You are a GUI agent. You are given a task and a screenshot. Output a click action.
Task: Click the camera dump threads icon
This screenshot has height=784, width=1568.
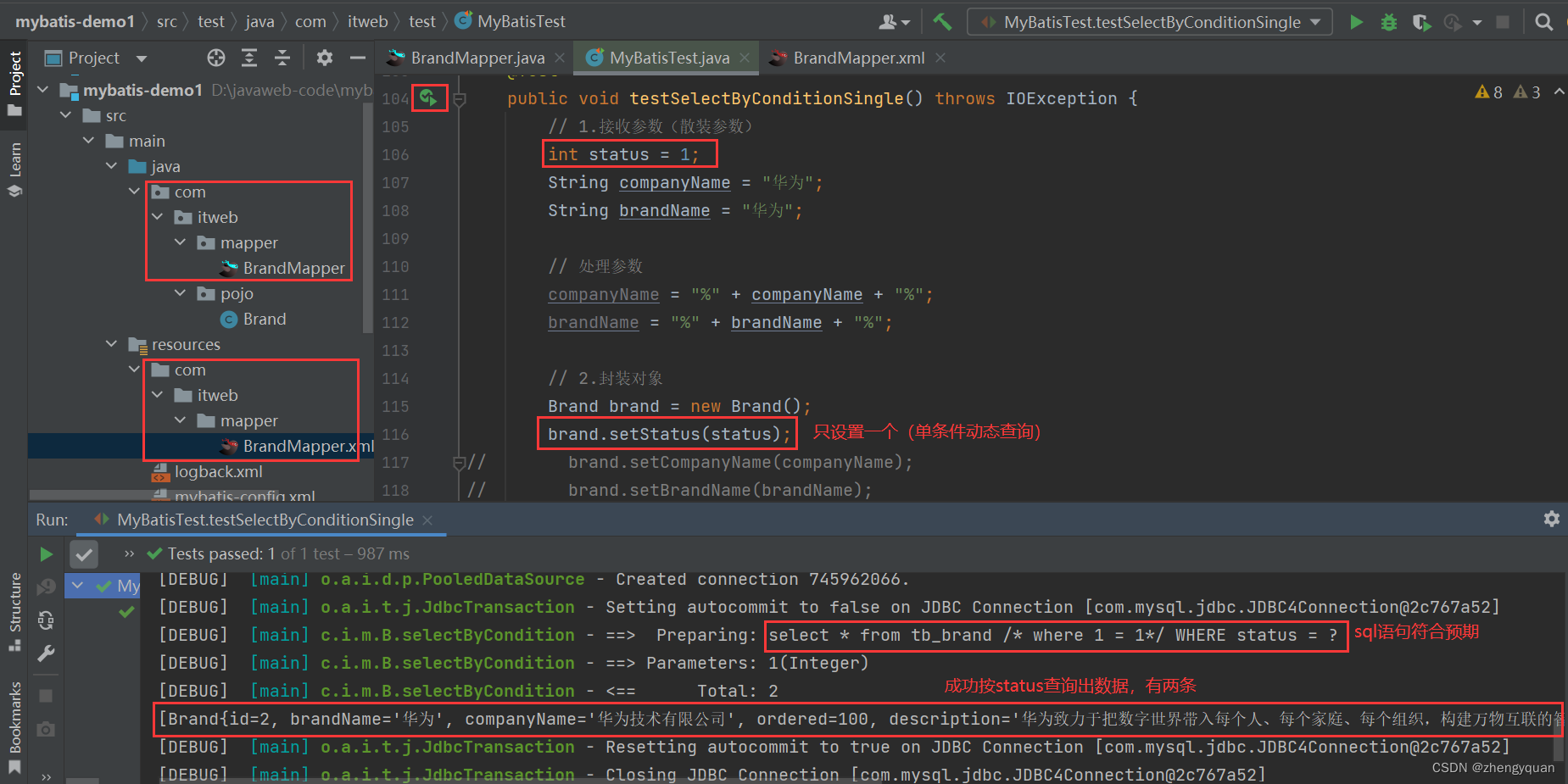[47, 729]
